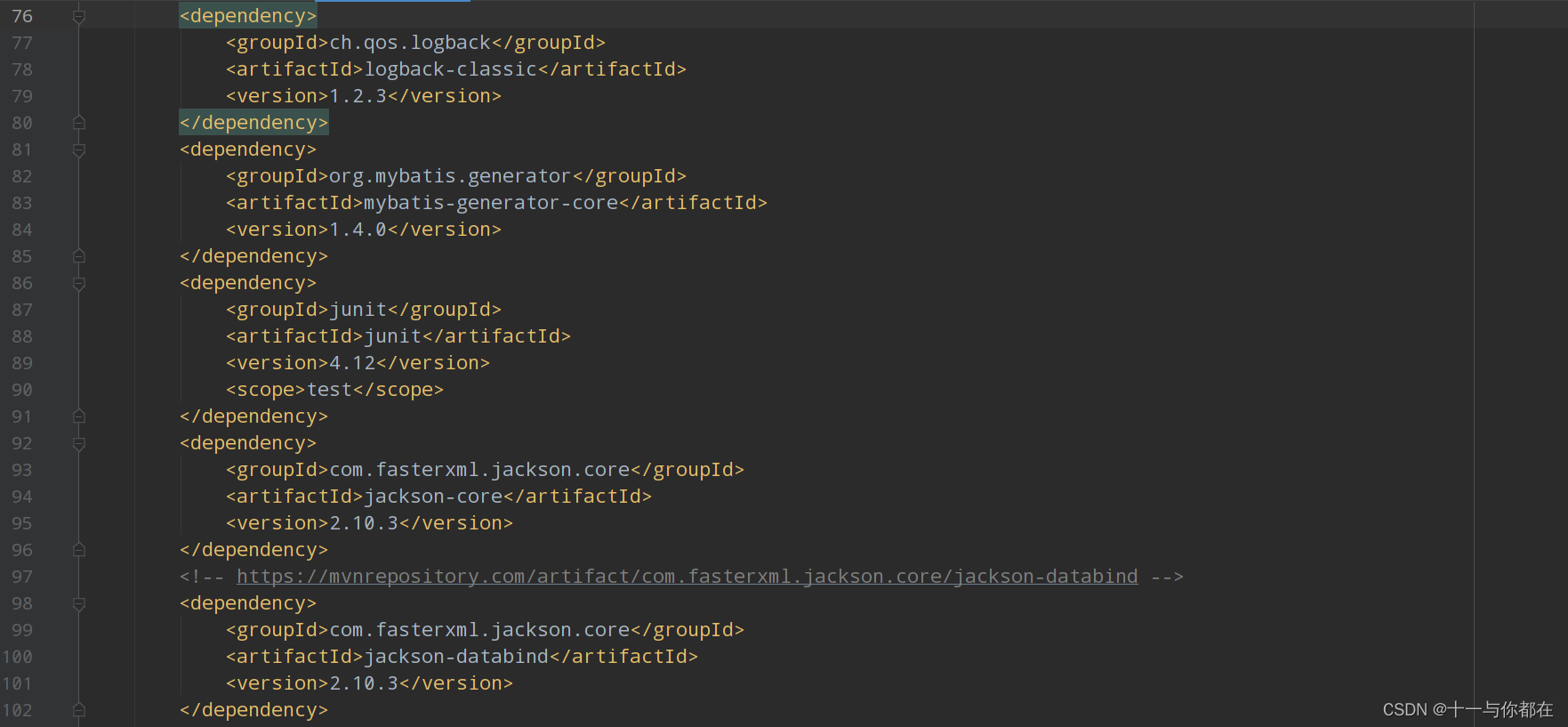This screenshot has width=1568, height=727.
Task: Collapse fold marker at line 80 closing tag
Action: pyautogui.click(x=78, y=123)
